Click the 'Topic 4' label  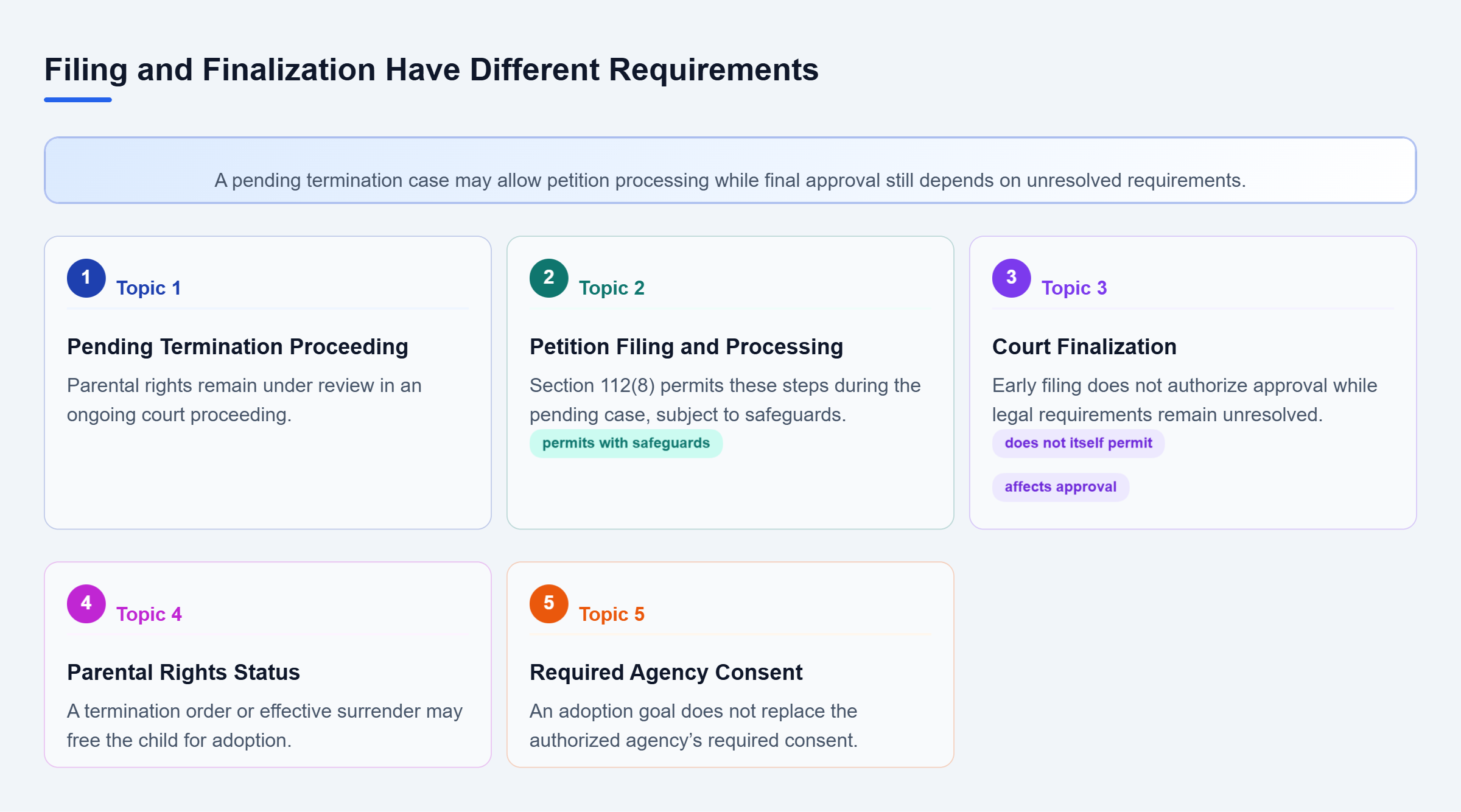[x=149, y=614]
